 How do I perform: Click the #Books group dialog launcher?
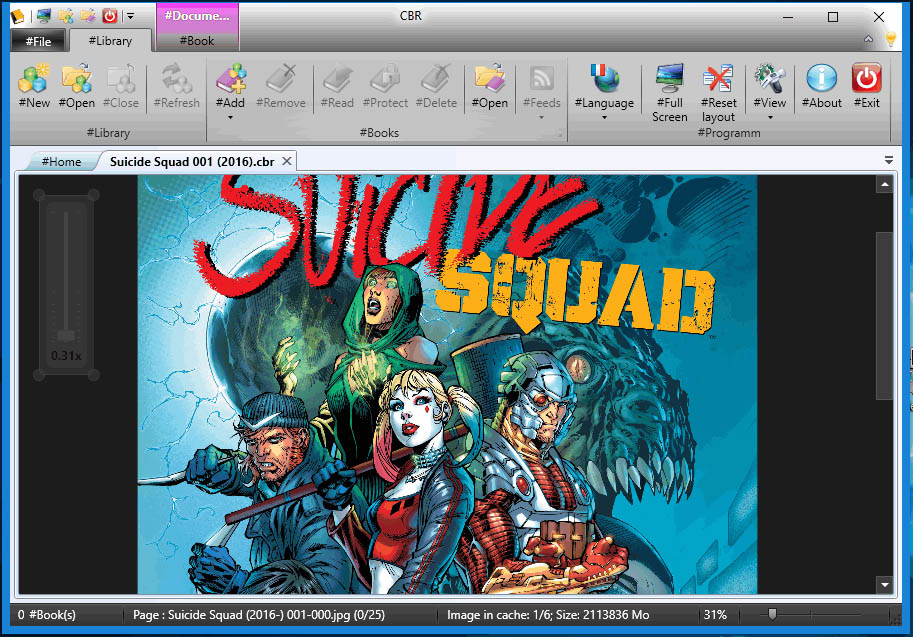coord(558,133)
